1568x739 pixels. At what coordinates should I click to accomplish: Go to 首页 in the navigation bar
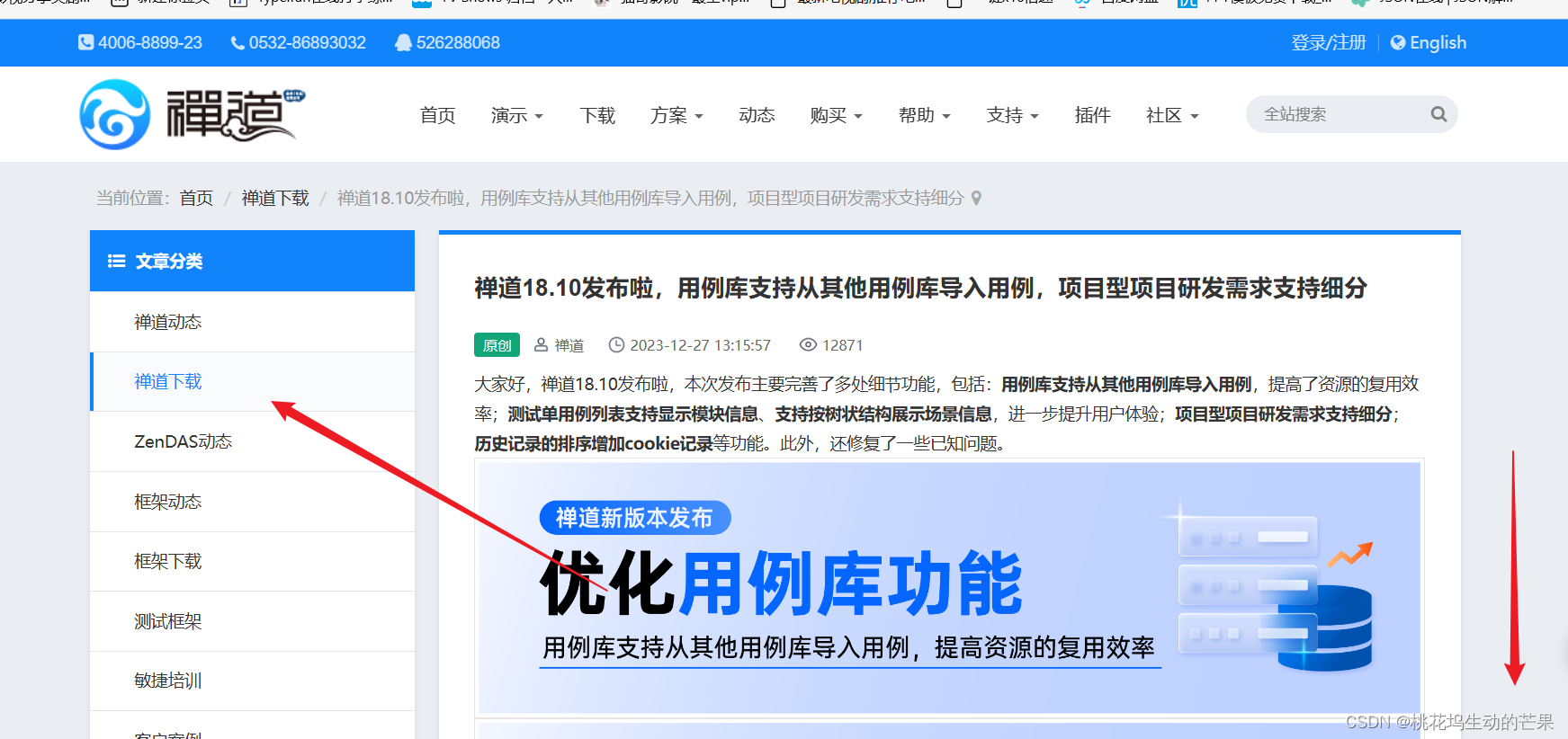tap(438, 115)
